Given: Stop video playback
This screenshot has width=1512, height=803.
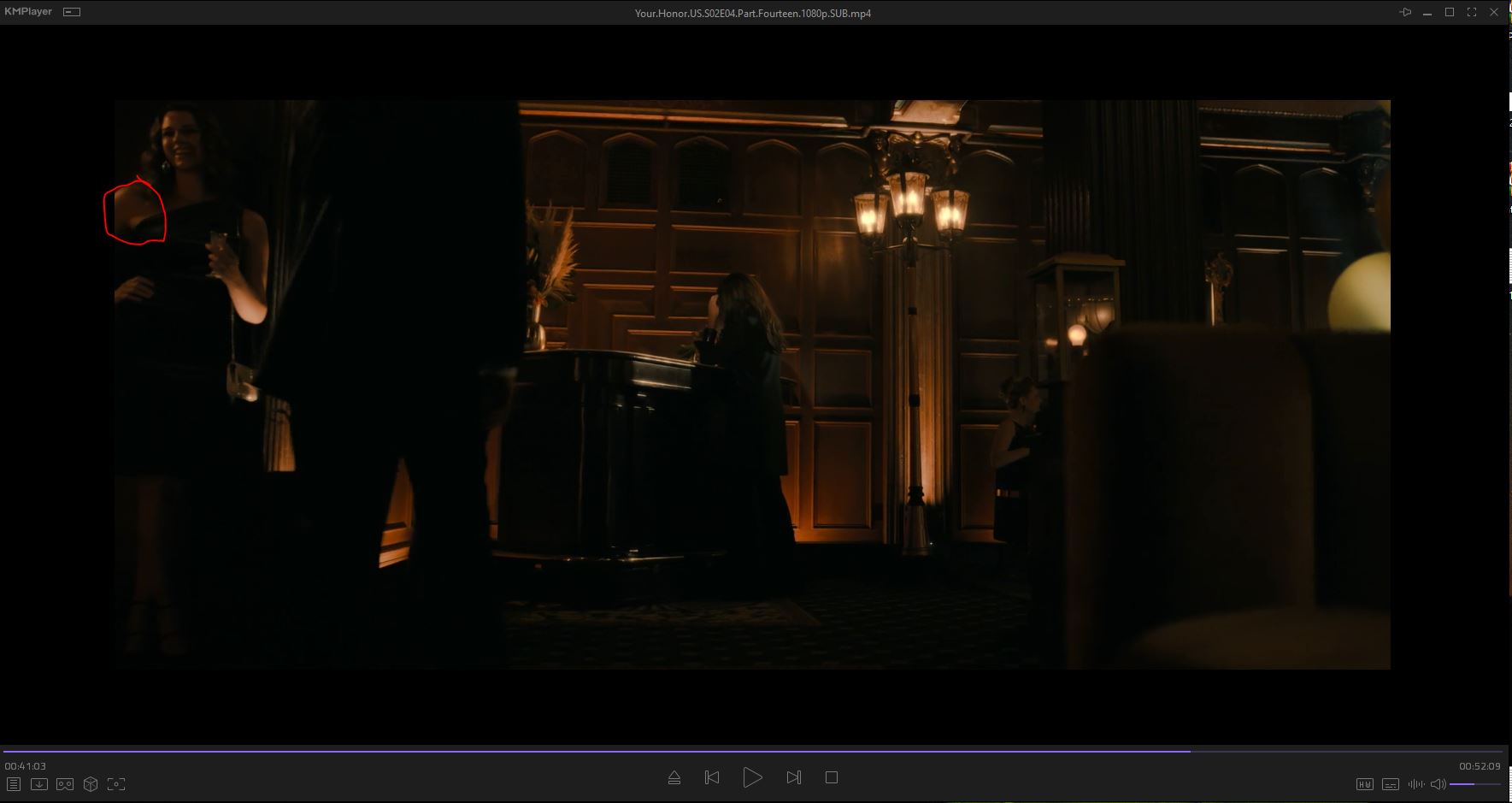Looking at the screenshot, I should (832, 777).
